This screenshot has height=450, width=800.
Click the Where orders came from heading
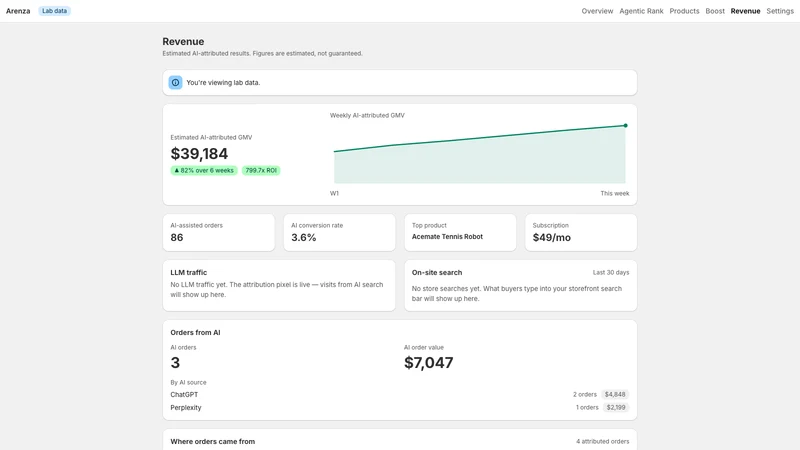coord(213,441)
